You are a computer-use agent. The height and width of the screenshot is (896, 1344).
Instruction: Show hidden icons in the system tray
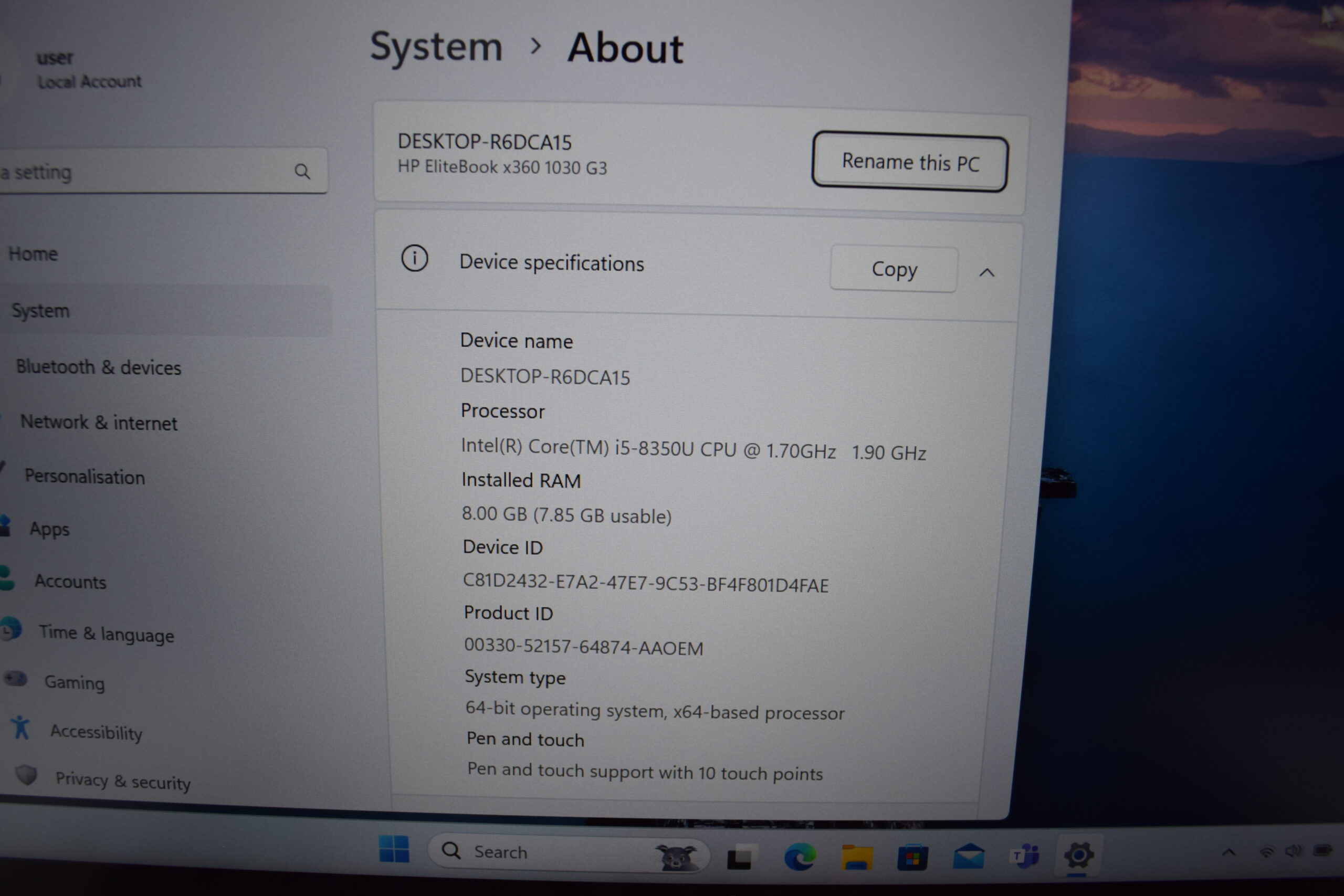click(x=1228, y=852)
